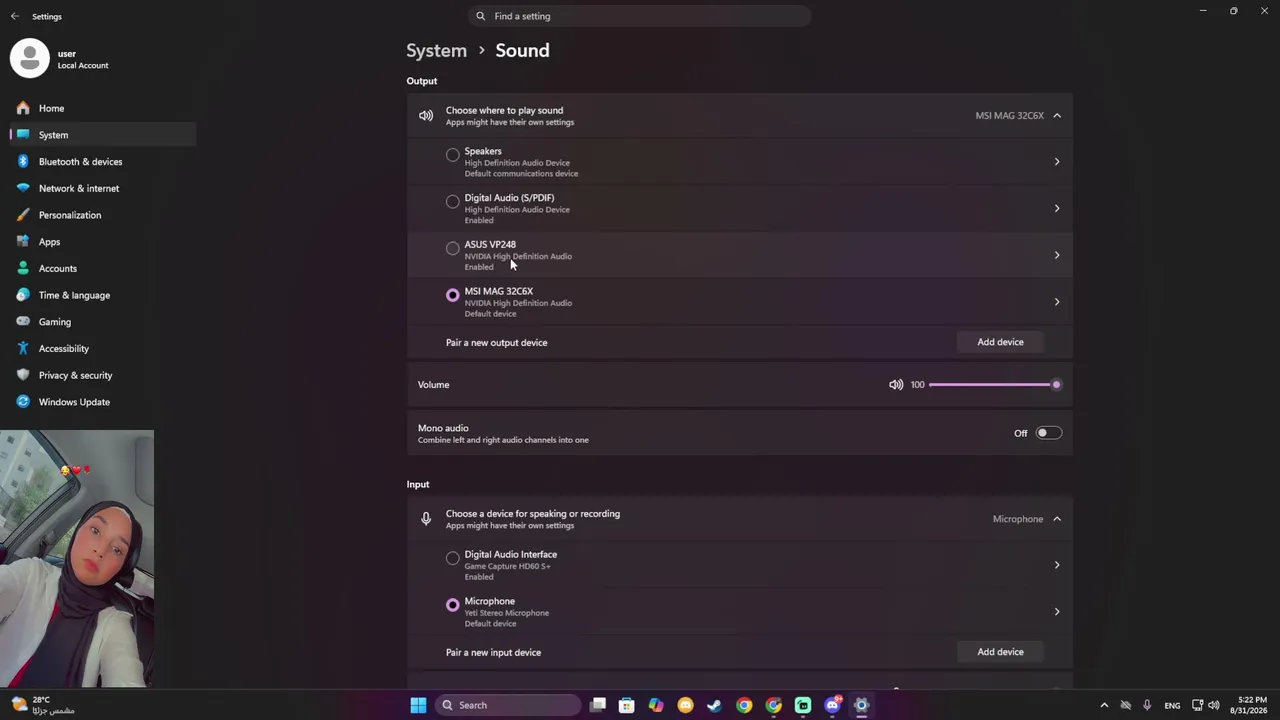This screenshot has height=720, width=1280.
Task: Open Discord with the notification badge
Action: point(832,705)
